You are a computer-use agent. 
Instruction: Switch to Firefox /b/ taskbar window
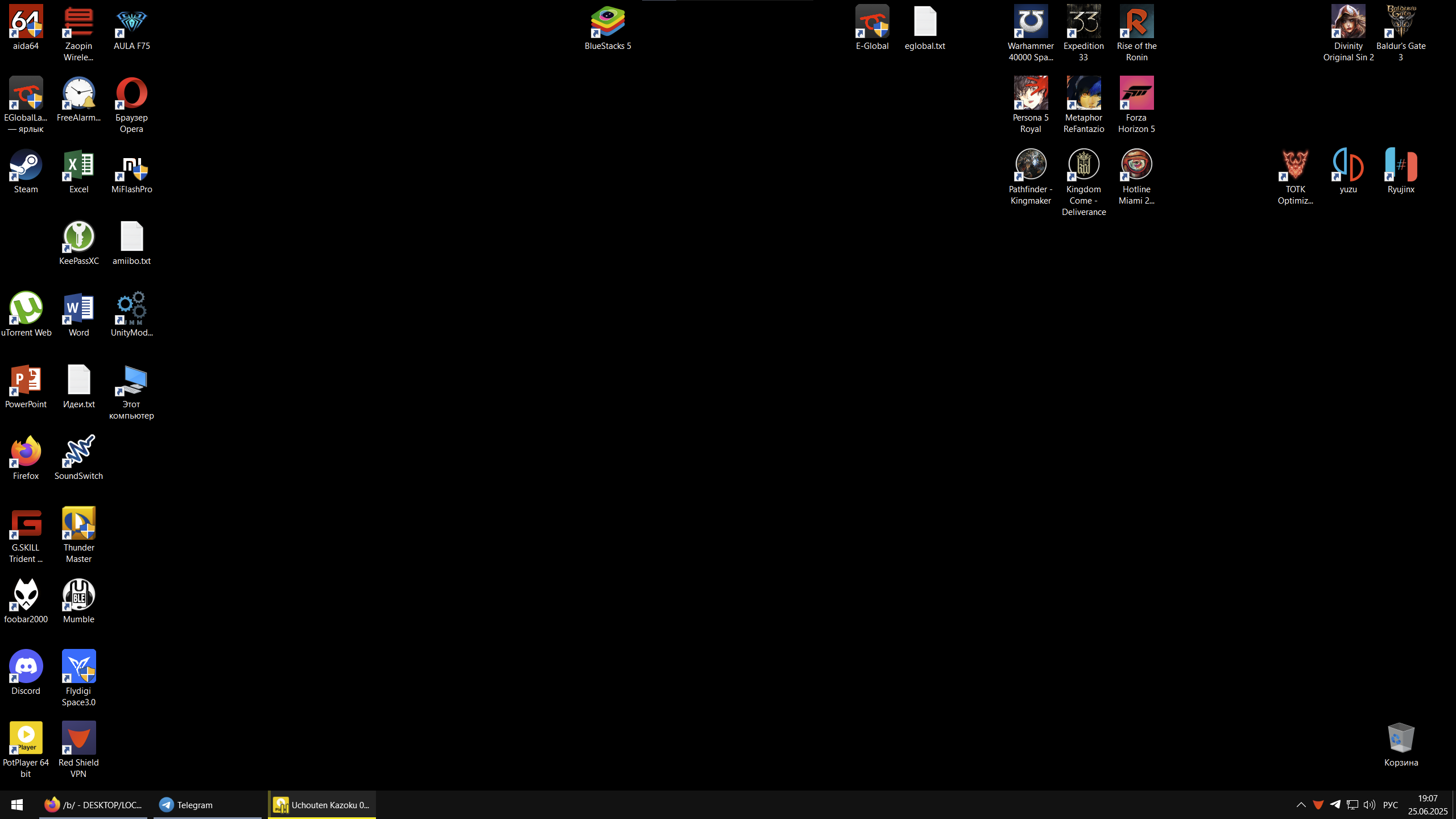(93, 805)
